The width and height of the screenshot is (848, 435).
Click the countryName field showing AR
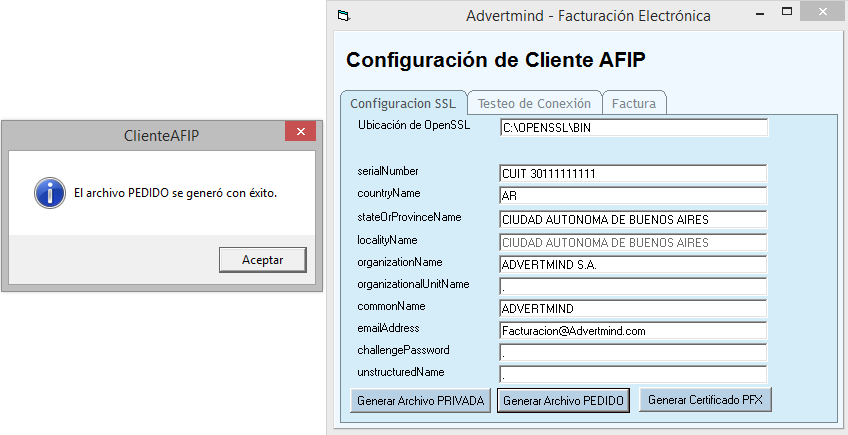633,196
